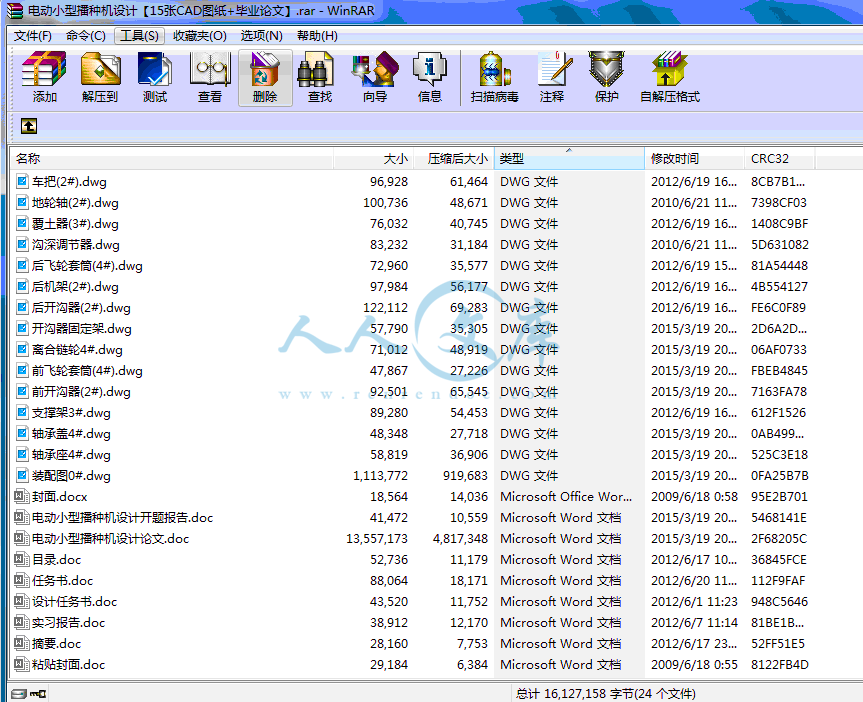Select file 覆土器(3#).dwg
This screenshot has width=863, height=702.
coord(75,224)
